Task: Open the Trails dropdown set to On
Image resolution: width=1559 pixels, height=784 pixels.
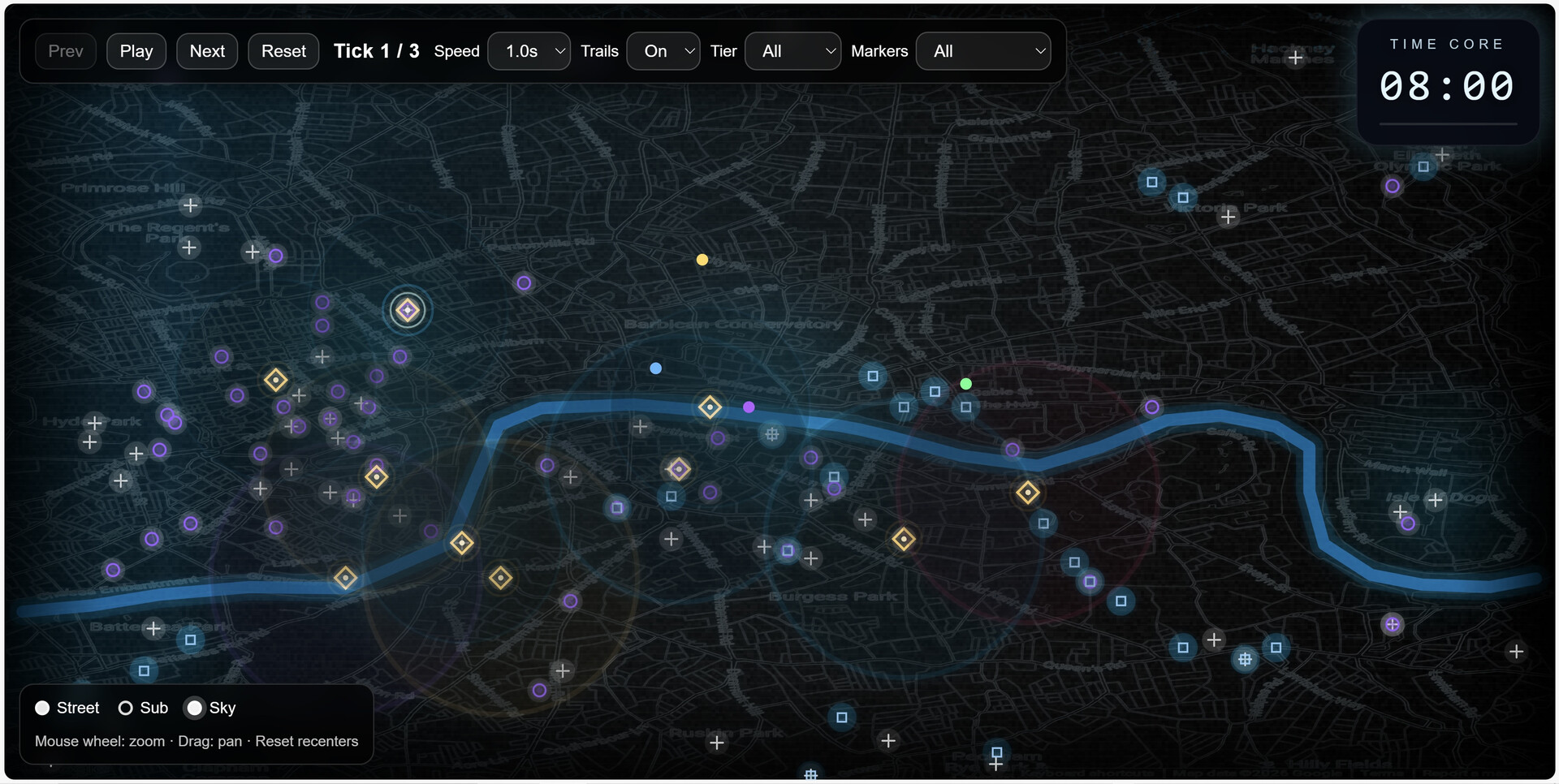Action: (663, 50)
